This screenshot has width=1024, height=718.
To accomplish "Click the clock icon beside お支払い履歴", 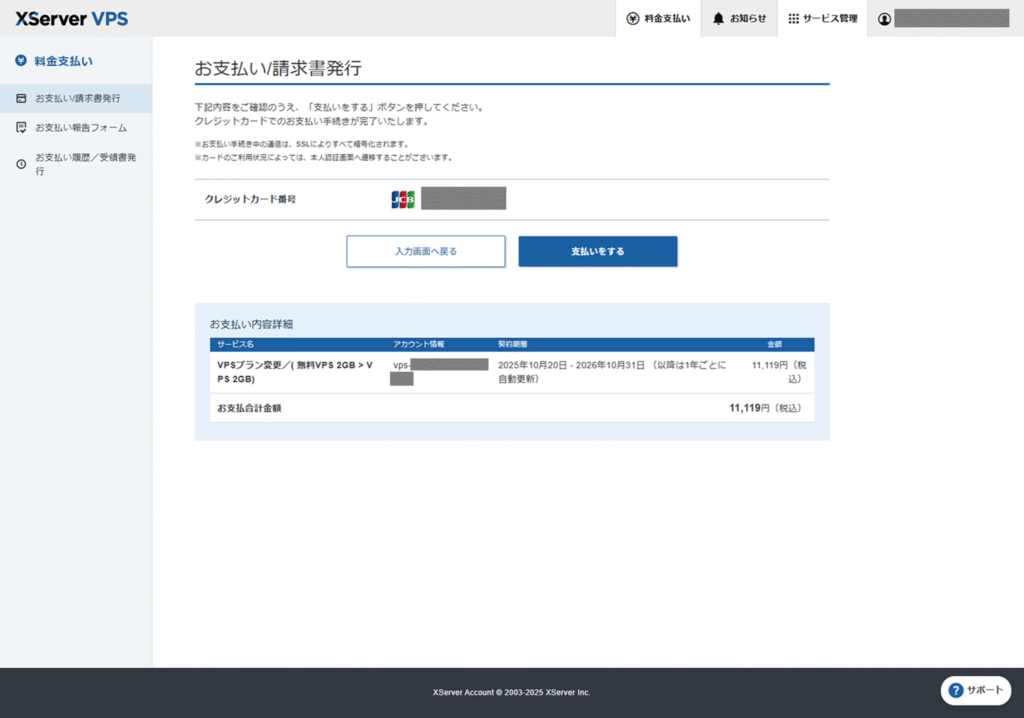I will 21,164.
